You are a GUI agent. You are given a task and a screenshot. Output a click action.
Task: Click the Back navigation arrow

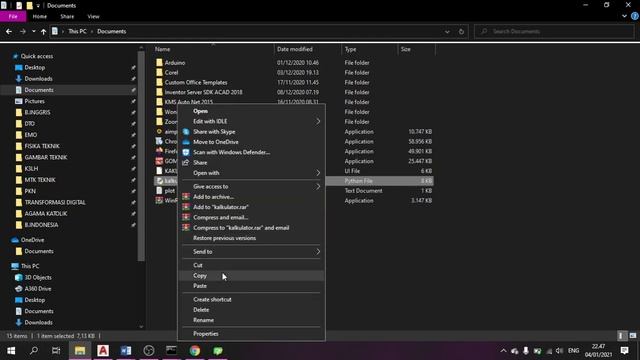pos(9,31)
